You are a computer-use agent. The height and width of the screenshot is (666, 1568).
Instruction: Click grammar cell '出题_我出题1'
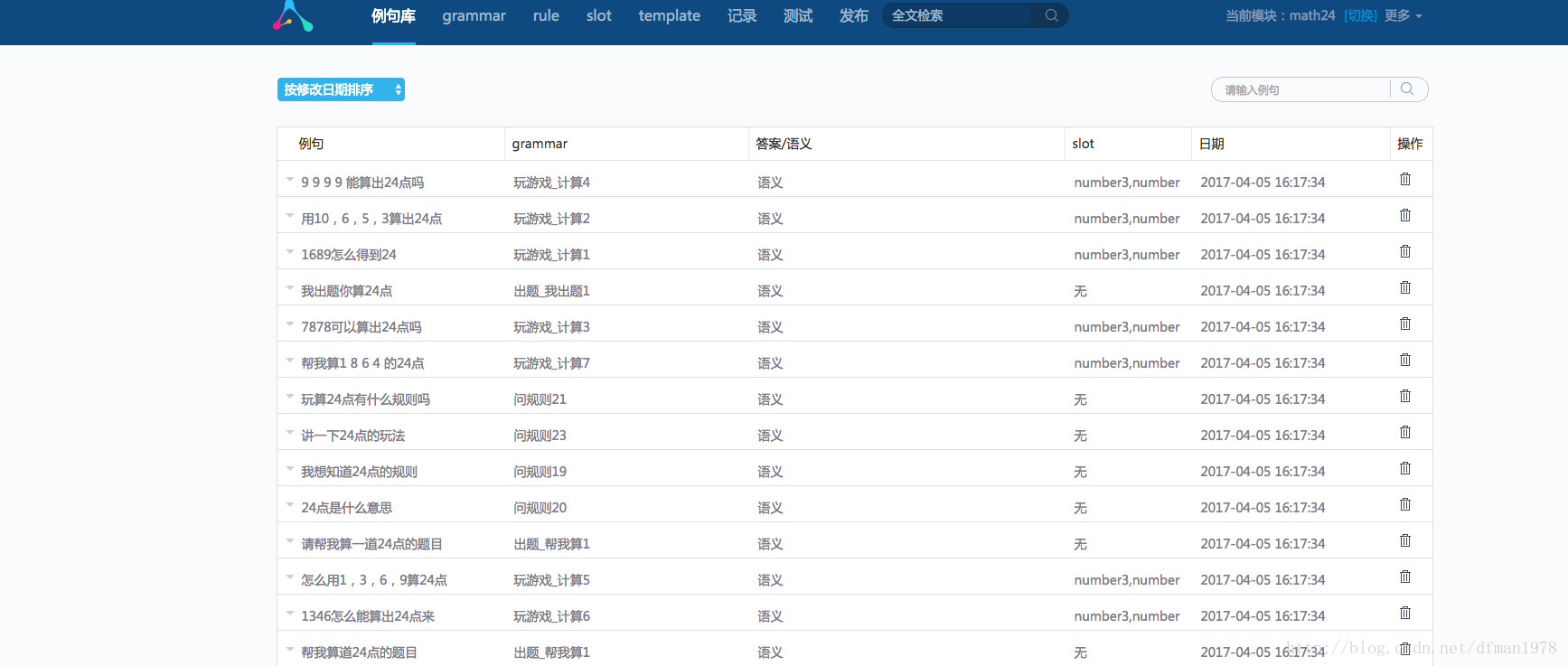551,291
